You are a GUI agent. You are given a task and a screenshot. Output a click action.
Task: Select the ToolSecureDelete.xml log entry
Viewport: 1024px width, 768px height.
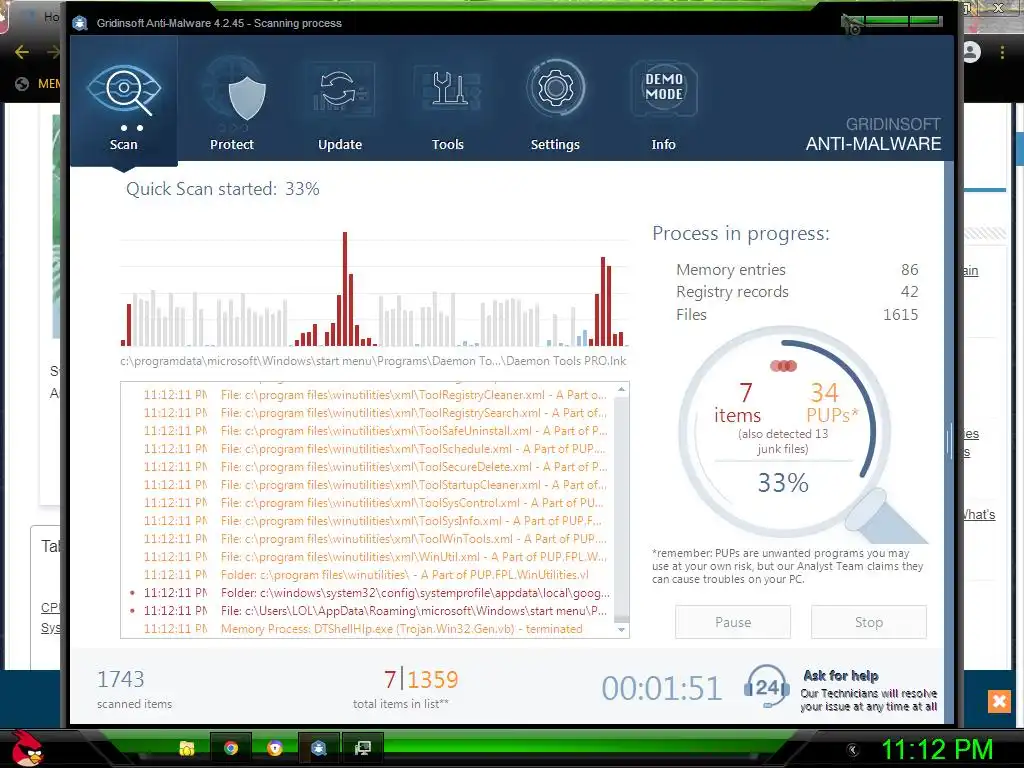pyautogui.click(x=375, y=467)
